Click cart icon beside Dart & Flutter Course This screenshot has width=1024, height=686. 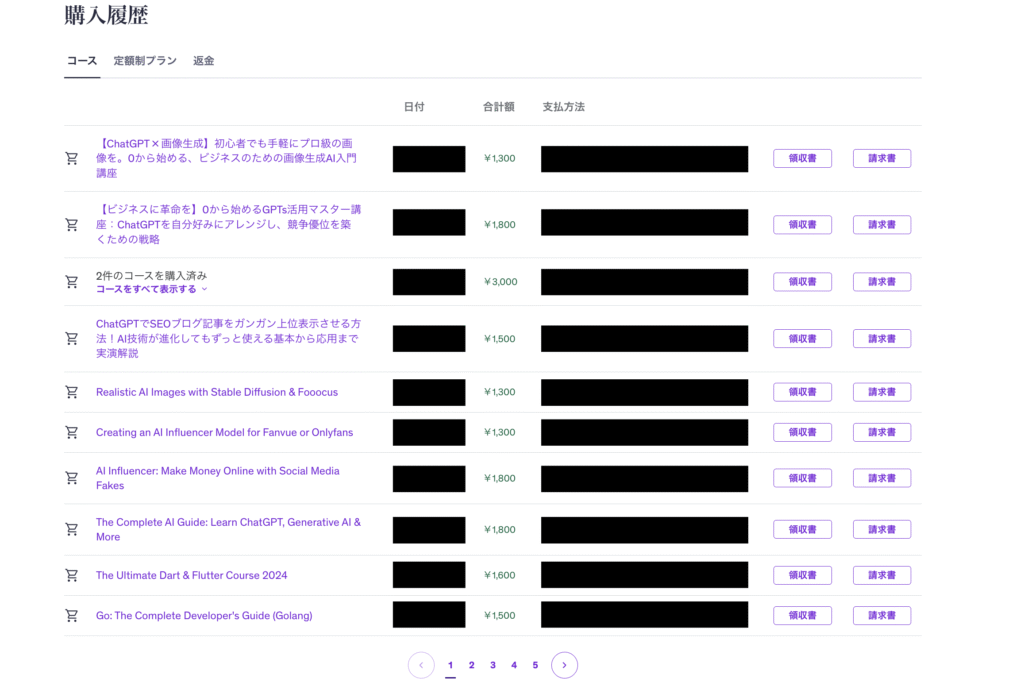(72, 576)
